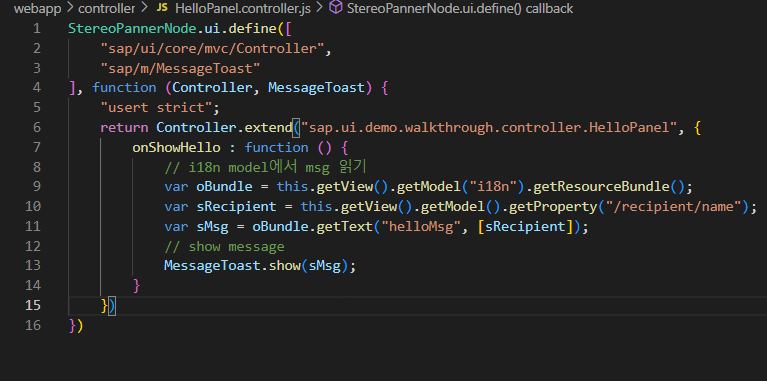
Task: Click line number 7 in gutter
Action: point(37,147)
